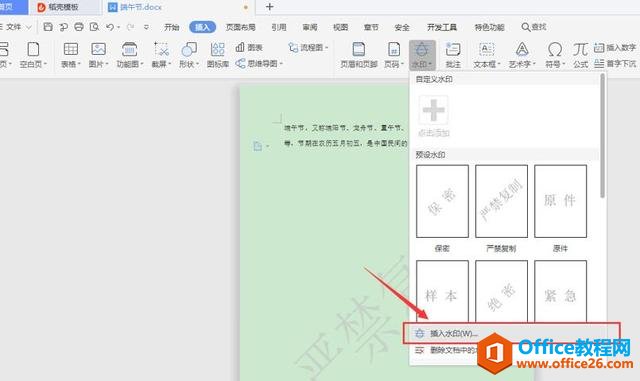Click the Save icon in quick access toolbar
640x381 pixels.
point(48,27)
